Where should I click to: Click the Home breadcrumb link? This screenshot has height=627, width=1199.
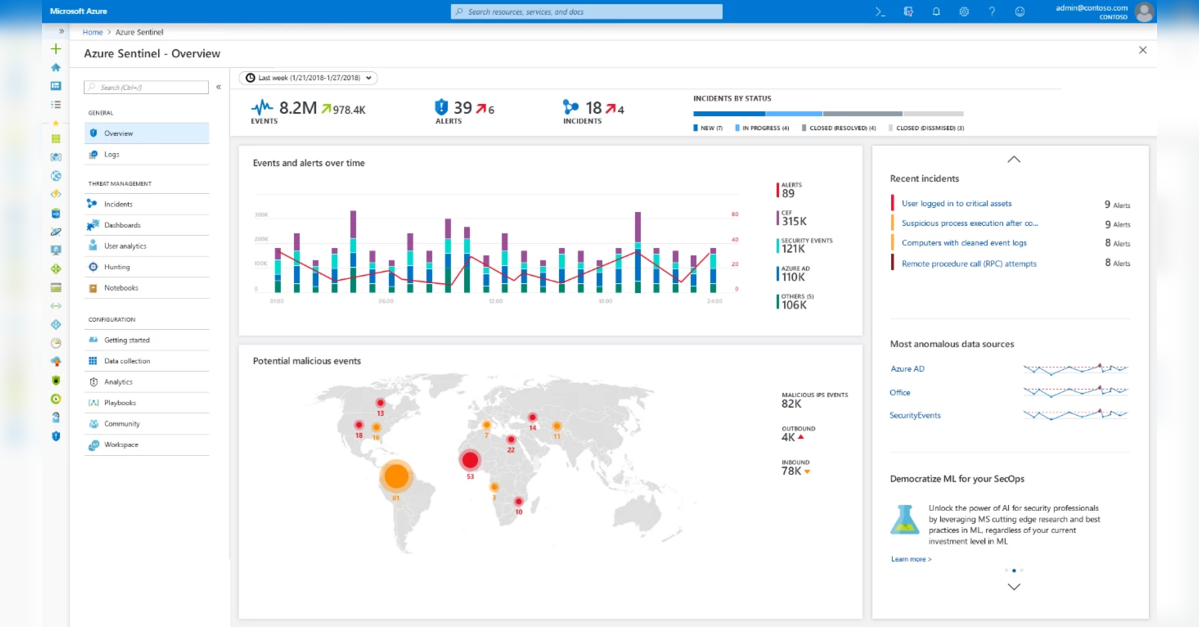(x=93, y=32)
